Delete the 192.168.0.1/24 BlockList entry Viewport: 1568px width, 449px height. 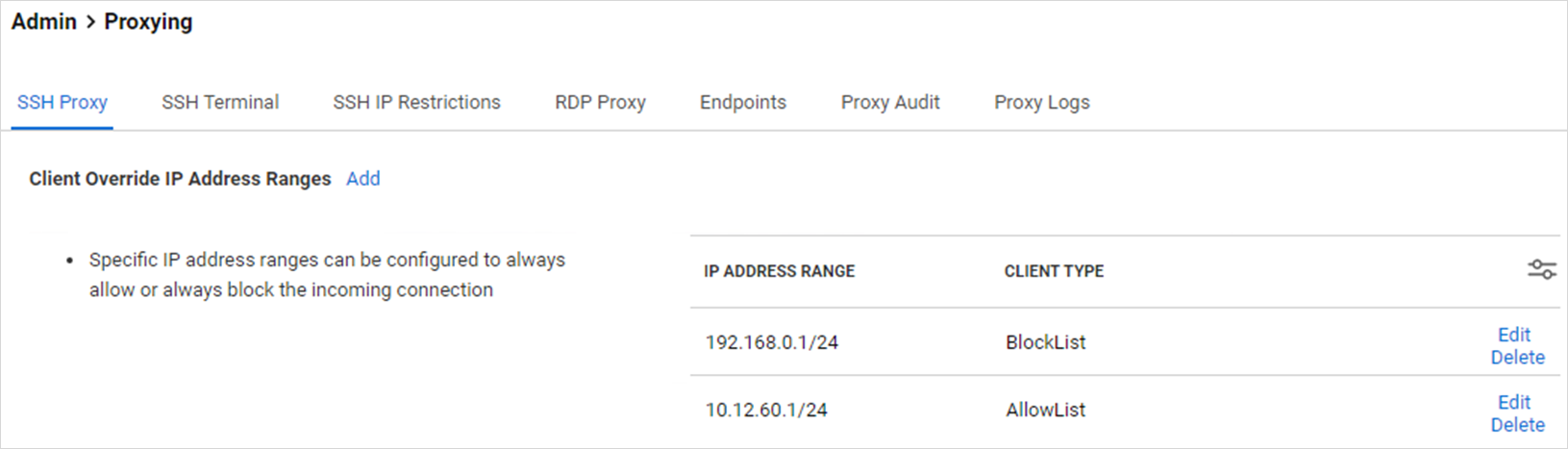tap(1517, 358)
